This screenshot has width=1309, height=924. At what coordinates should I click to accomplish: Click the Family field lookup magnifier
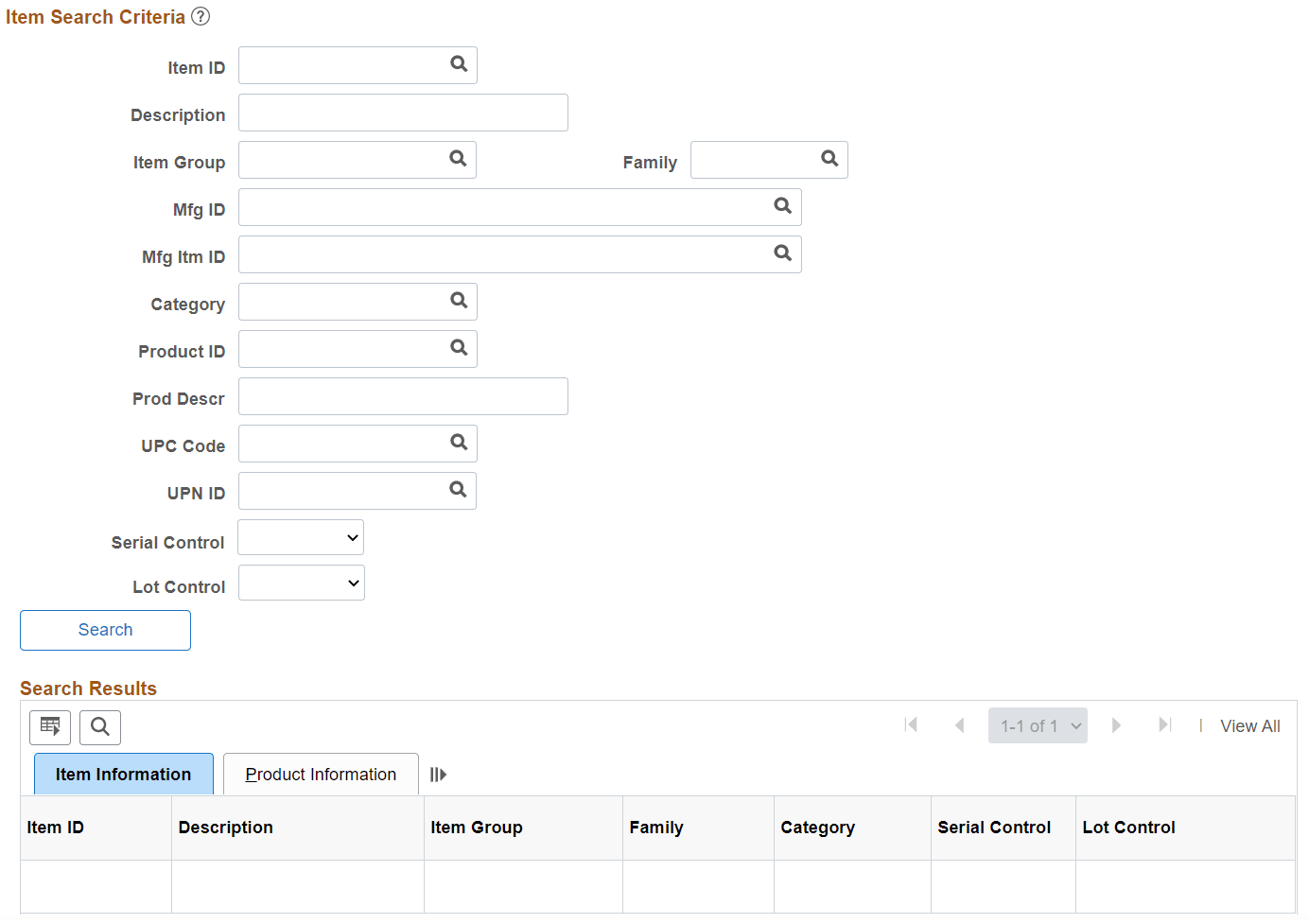click(829, 158)
